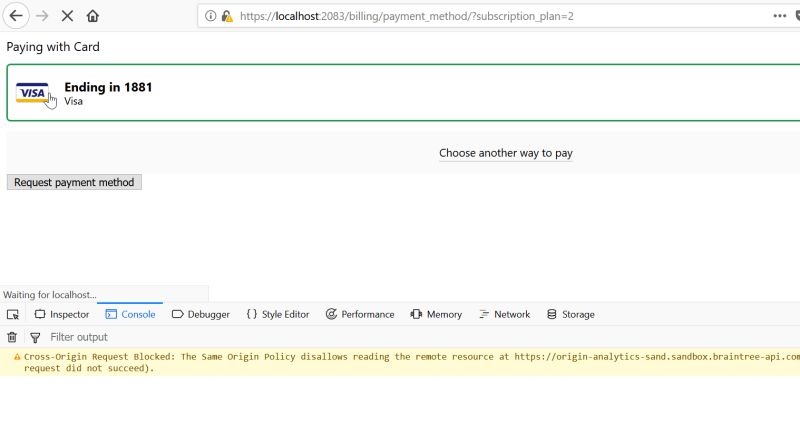Open the Performance tab
The height and width of the screenshot is (438, 800).
click(360, 314)
